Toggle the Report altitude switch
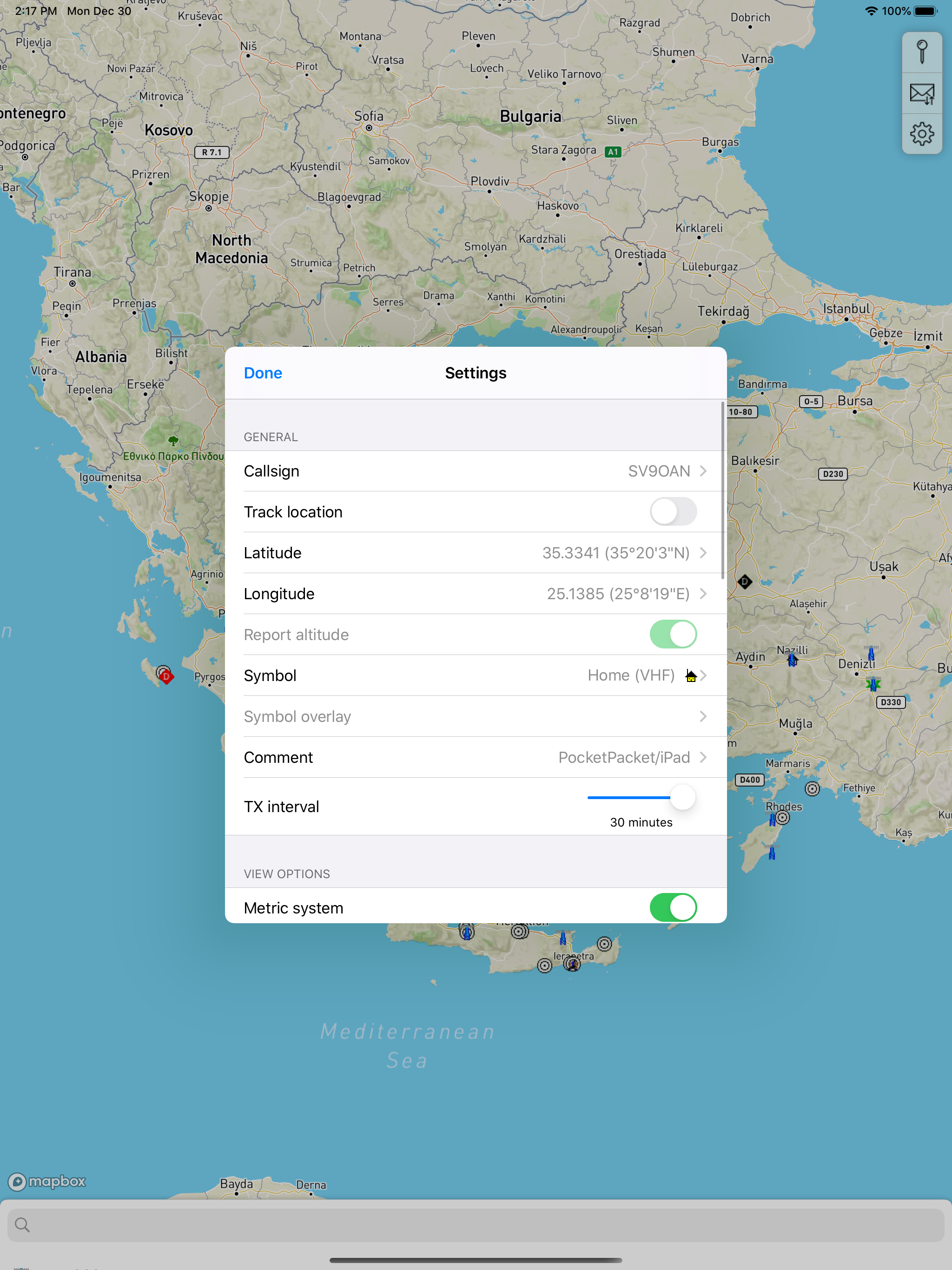The image size is (952, 1270). click(673, 635)
